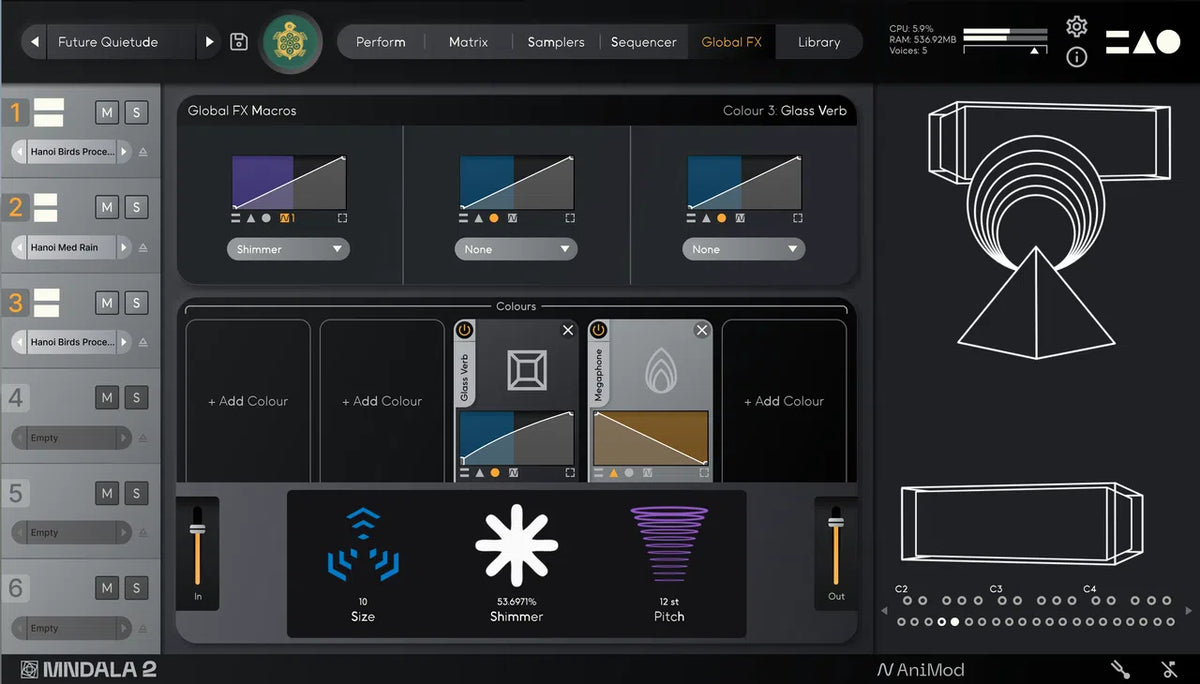Click the Pitch spiral icon

[x=669, y=545]
